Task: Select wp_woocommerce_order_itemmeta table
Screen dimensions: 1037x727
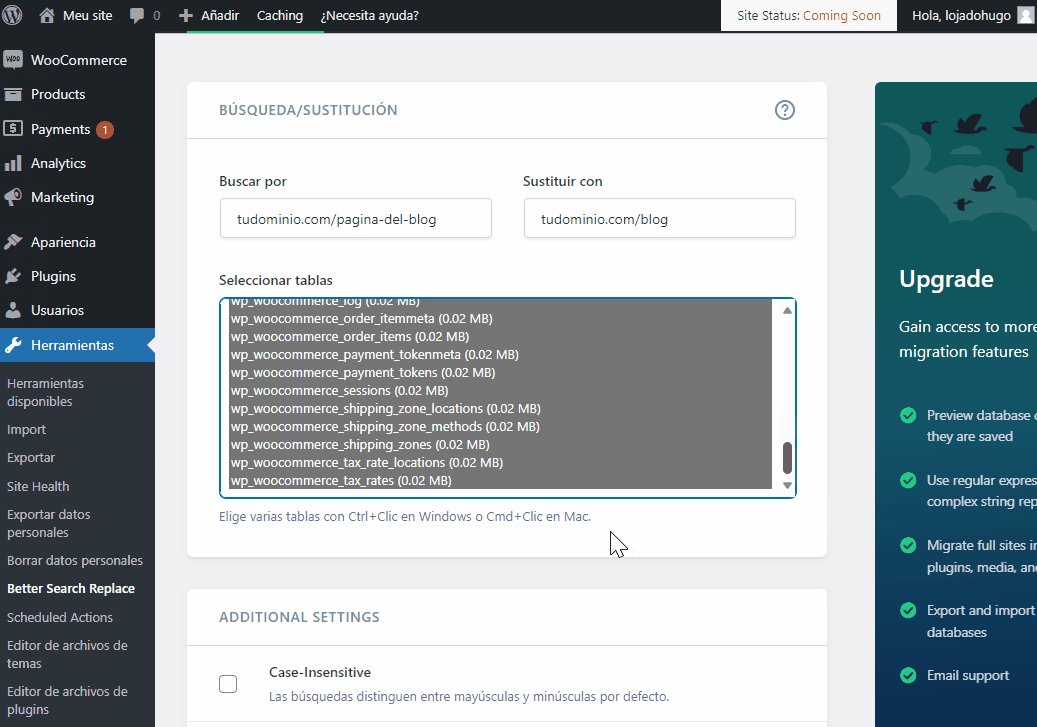Action: pos(500,319)
